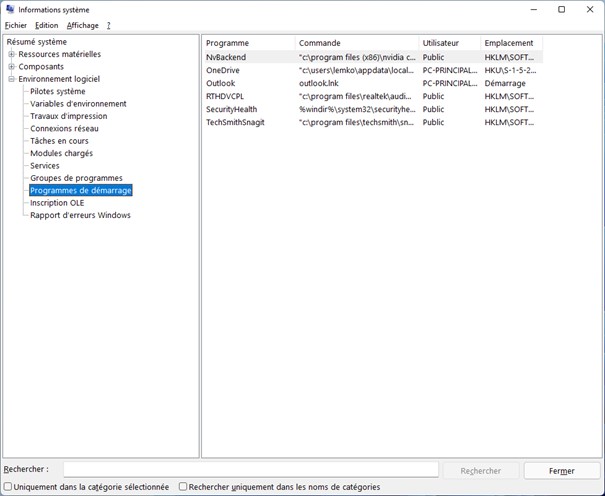The height and width of the screenshot is (496, 605).
Task: Select Environnement logiciel tree item
Action: (59, 79)
